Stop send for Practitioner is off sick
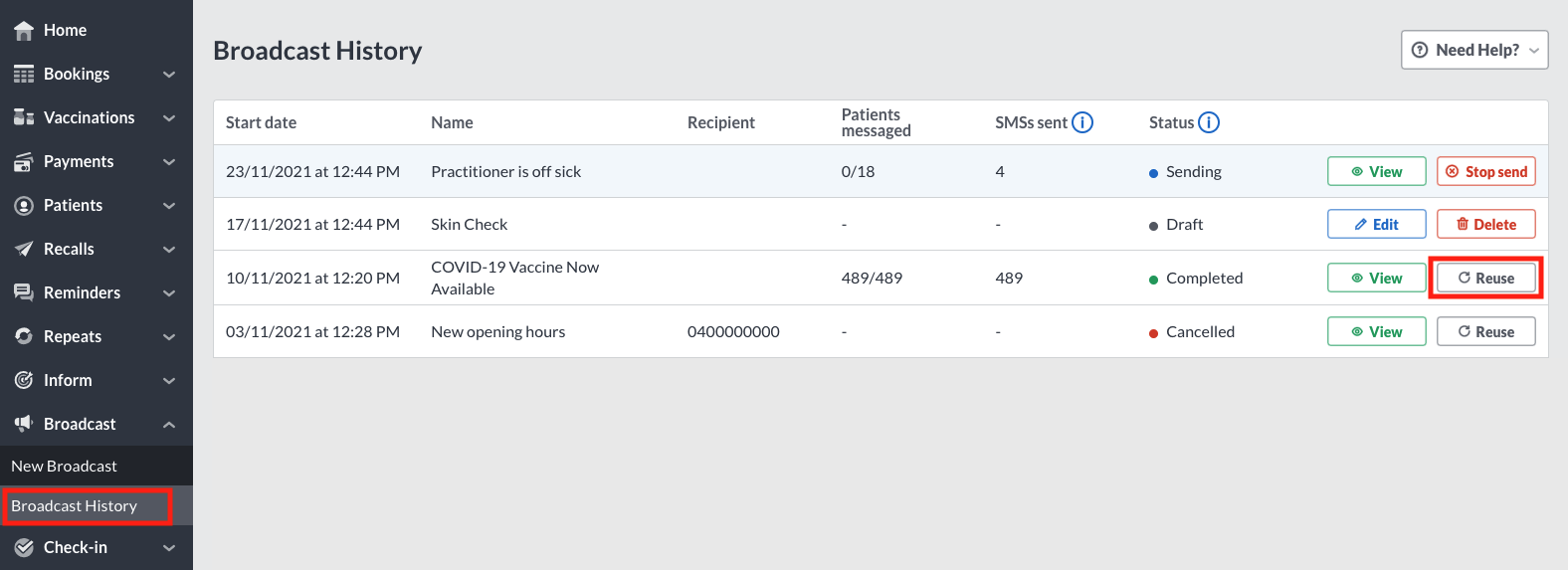The image size is (1568, 570). (x=1485, y=171)
